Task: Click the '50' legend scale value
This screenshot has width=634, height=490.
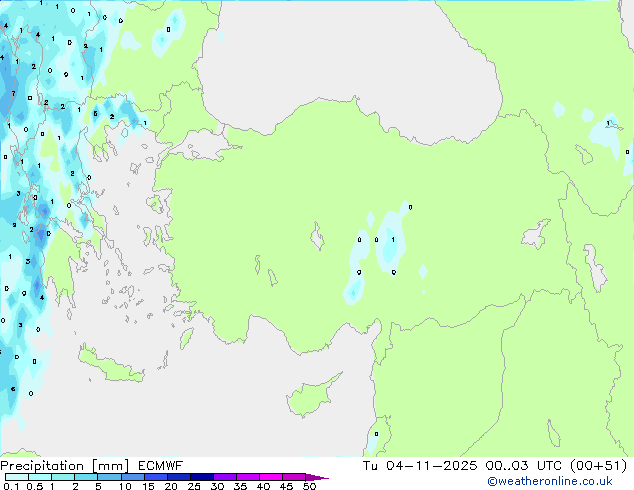Action: (x=309, y=486)
